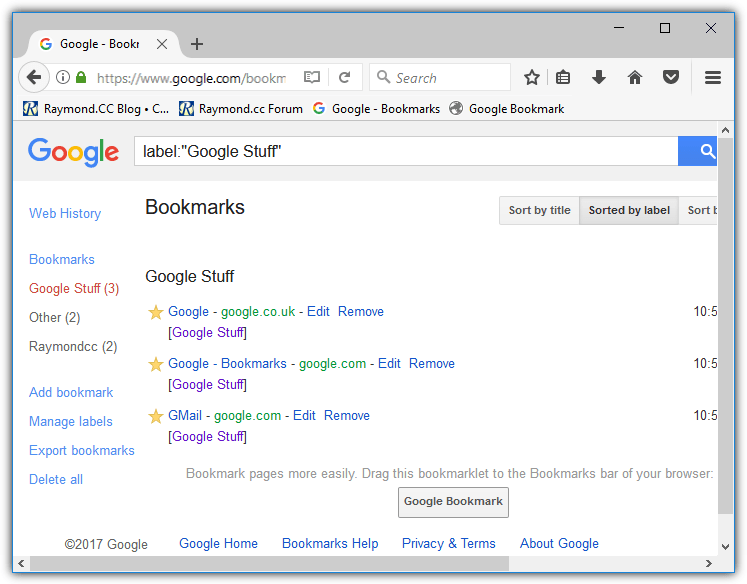Open the Pocket icon

click(671, 77)
